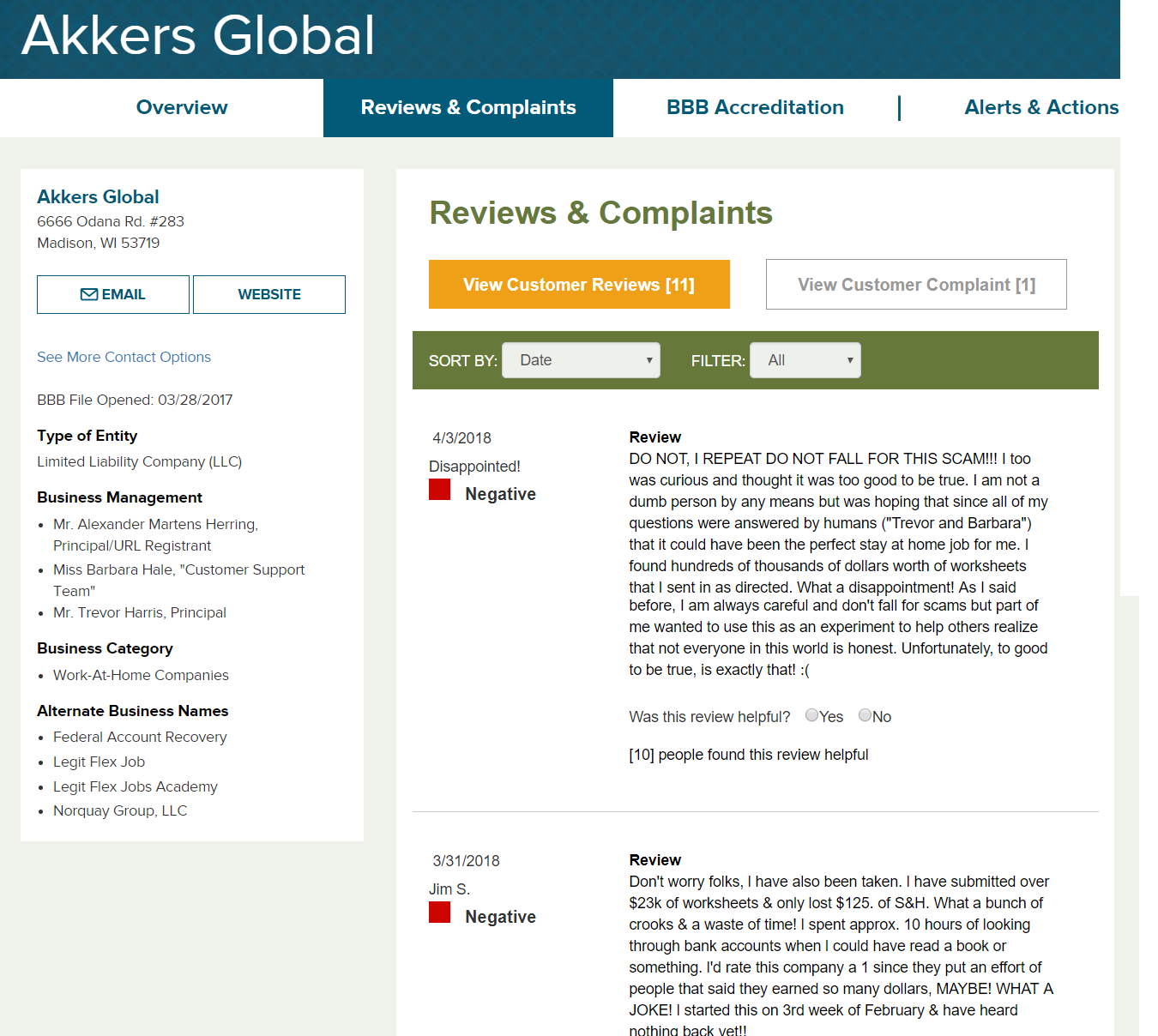Click the Akkers Global sidebar business name
The height and width of the screenshot is (1036, 1158).
98,196
